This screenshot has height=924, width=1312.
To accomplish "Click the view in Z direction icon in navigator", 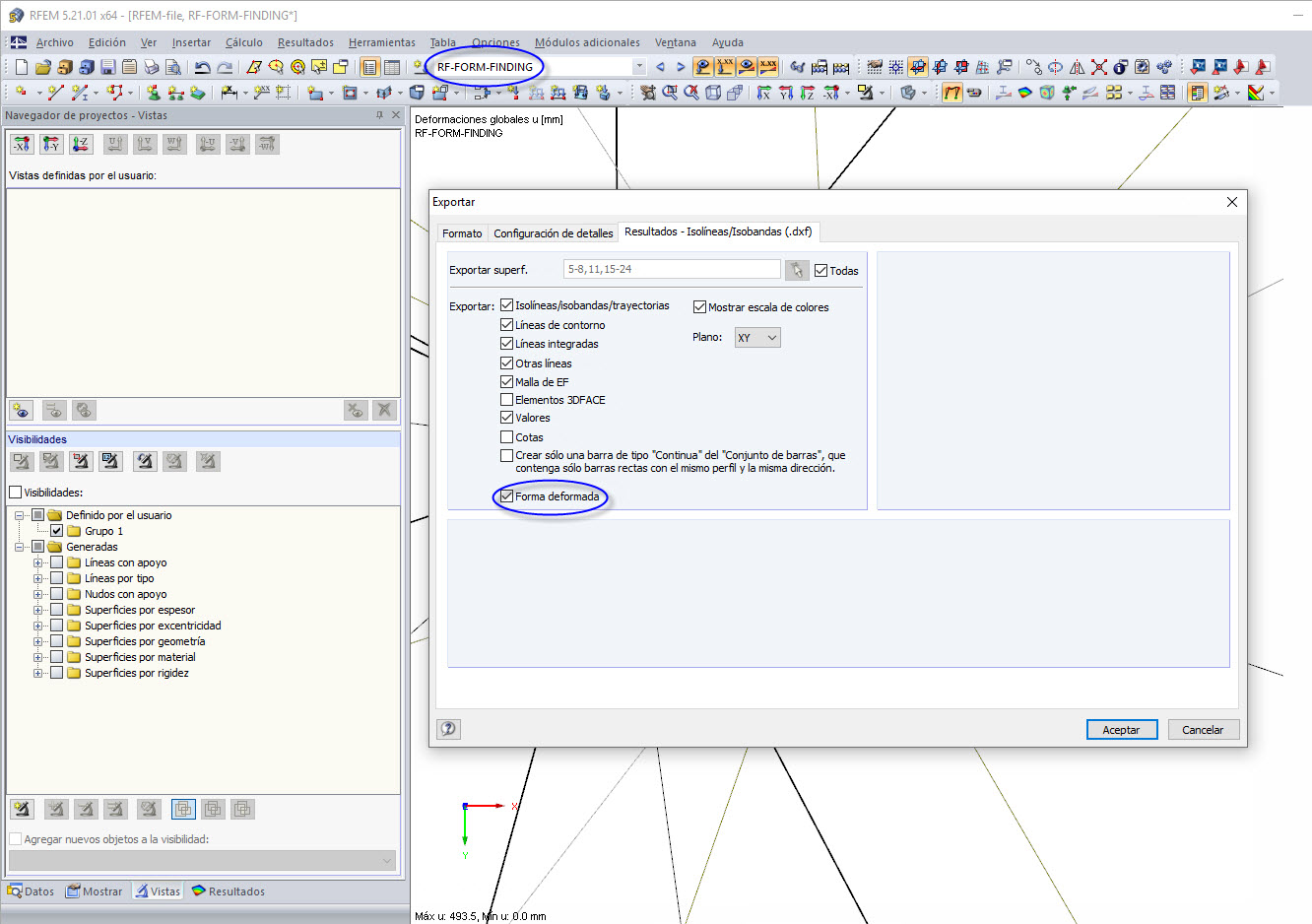I will pyautogui.click(x=81, y=144).
